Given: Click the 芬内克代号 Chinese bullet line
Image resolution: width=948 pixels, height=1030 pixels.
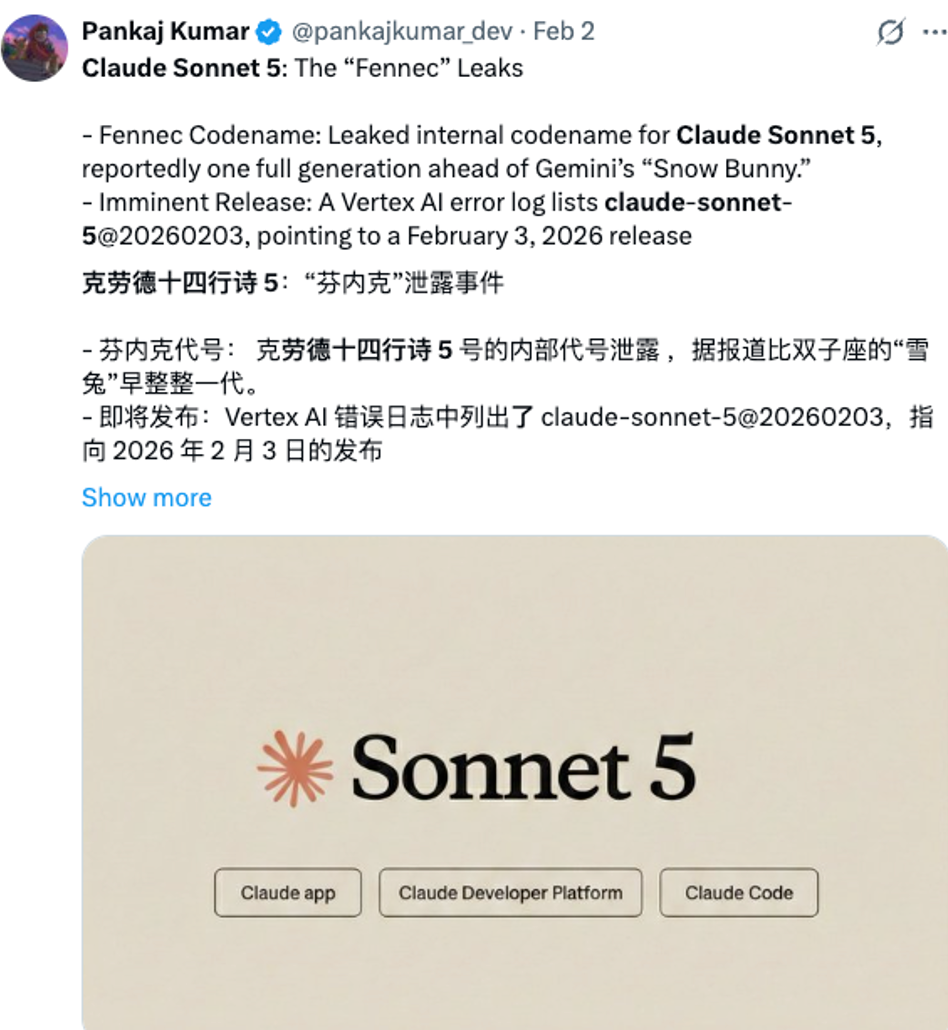Looking at the screenshot, I should point(505,367).
